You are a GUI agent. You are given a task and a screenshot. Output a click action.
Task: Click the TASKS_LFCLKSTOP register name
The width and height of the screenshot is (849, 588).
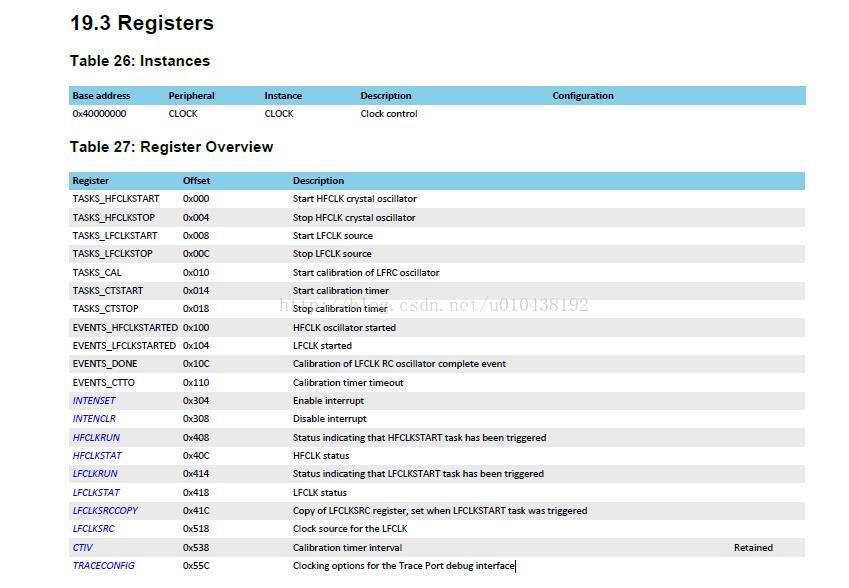click(x=113, y=253)
